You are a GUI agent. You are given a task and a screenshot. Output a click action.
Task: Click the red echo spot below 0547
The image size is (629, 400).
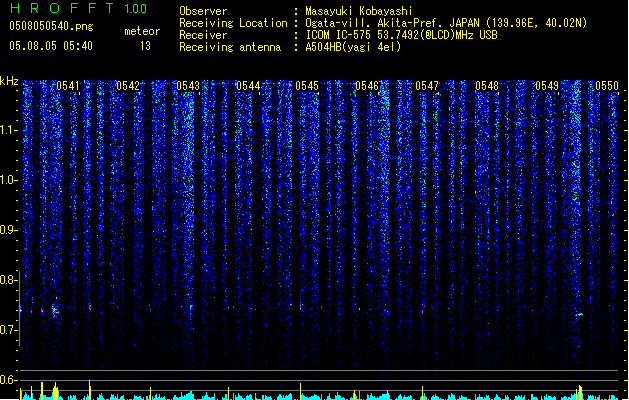(422, 311)
